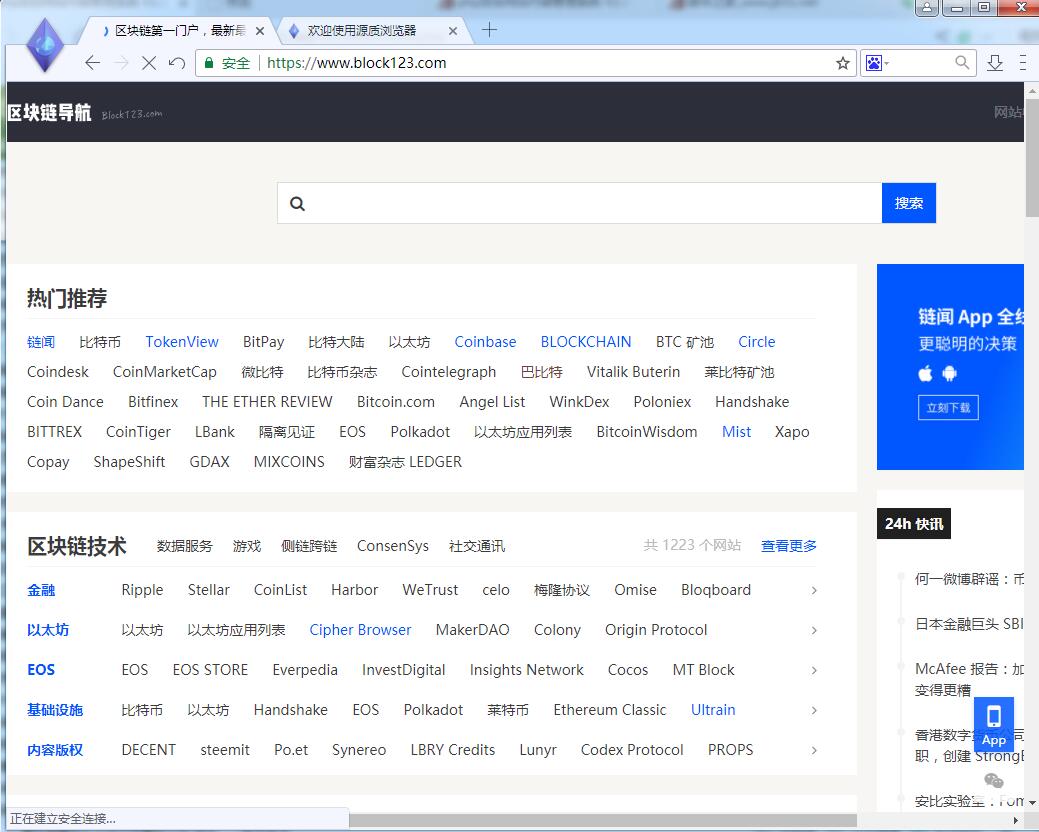Open the Coinbase link
This screenshot has height=832, width=1039.
point(485,342)
